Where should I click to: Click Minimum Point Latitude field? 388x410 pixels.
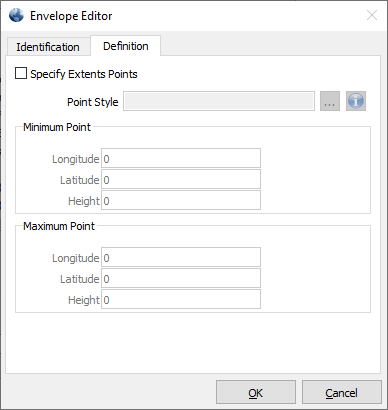[181, 179]
